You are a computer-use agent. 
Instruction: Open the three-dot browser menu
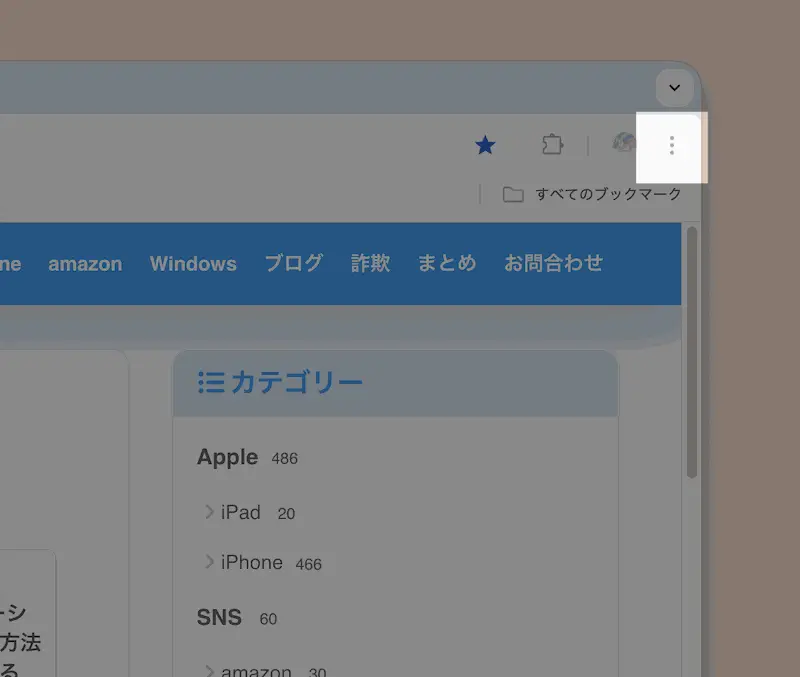[x=671, y=147]
